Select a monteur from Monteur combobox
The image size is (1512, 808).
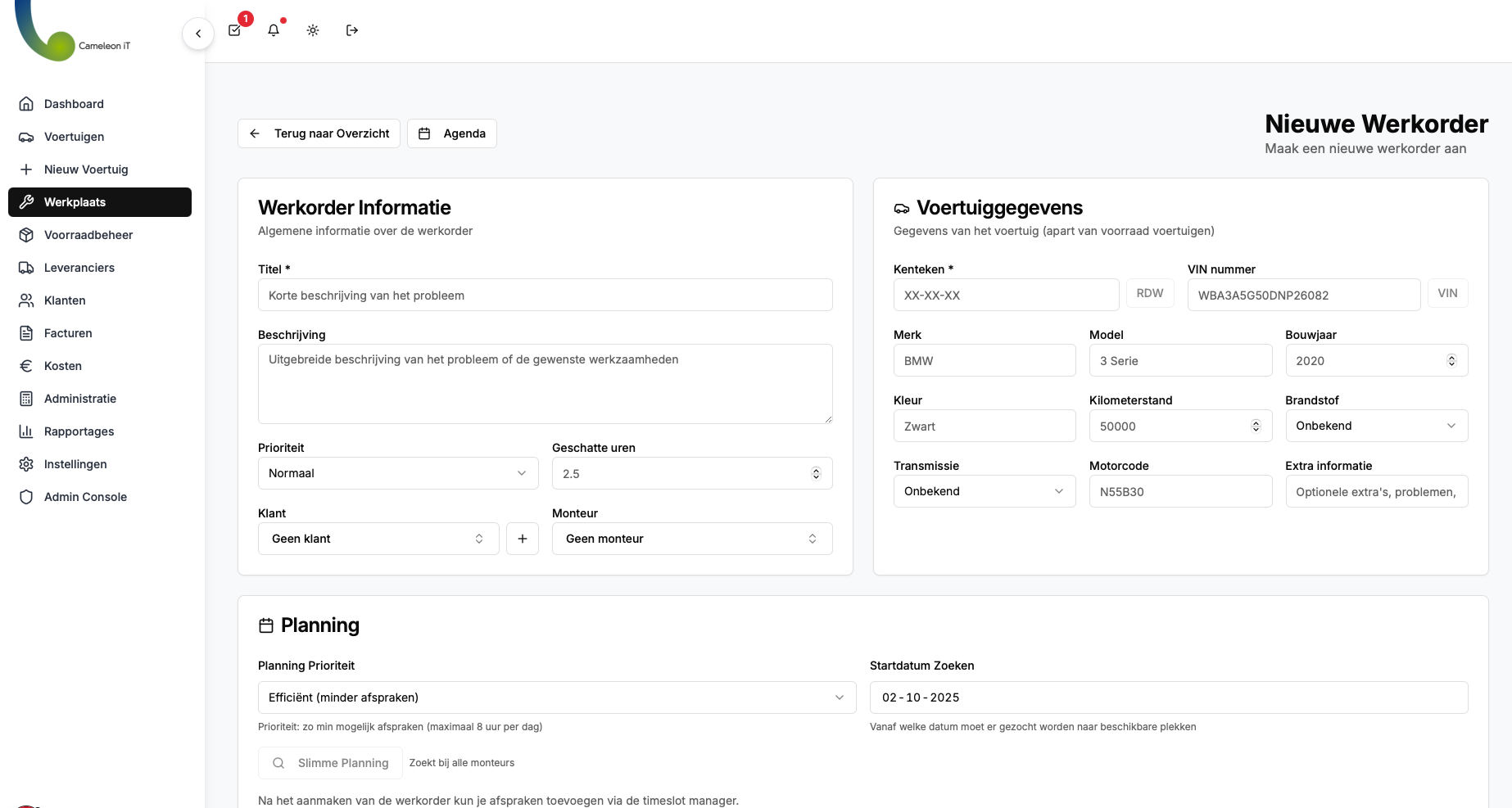[692, 539]
